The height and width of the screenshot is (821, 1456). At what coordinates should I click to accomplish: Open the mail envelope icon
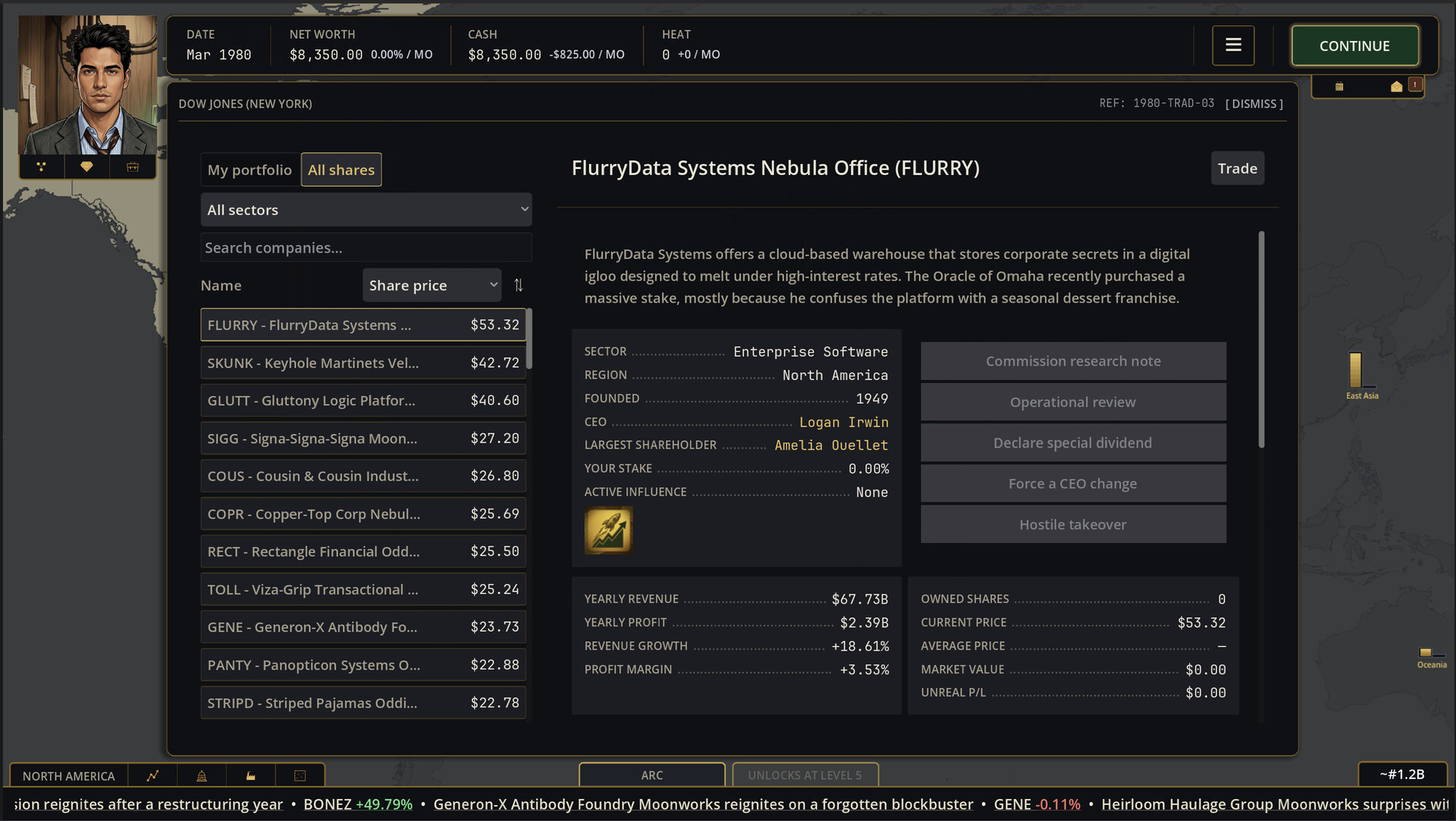(1396, 87)
